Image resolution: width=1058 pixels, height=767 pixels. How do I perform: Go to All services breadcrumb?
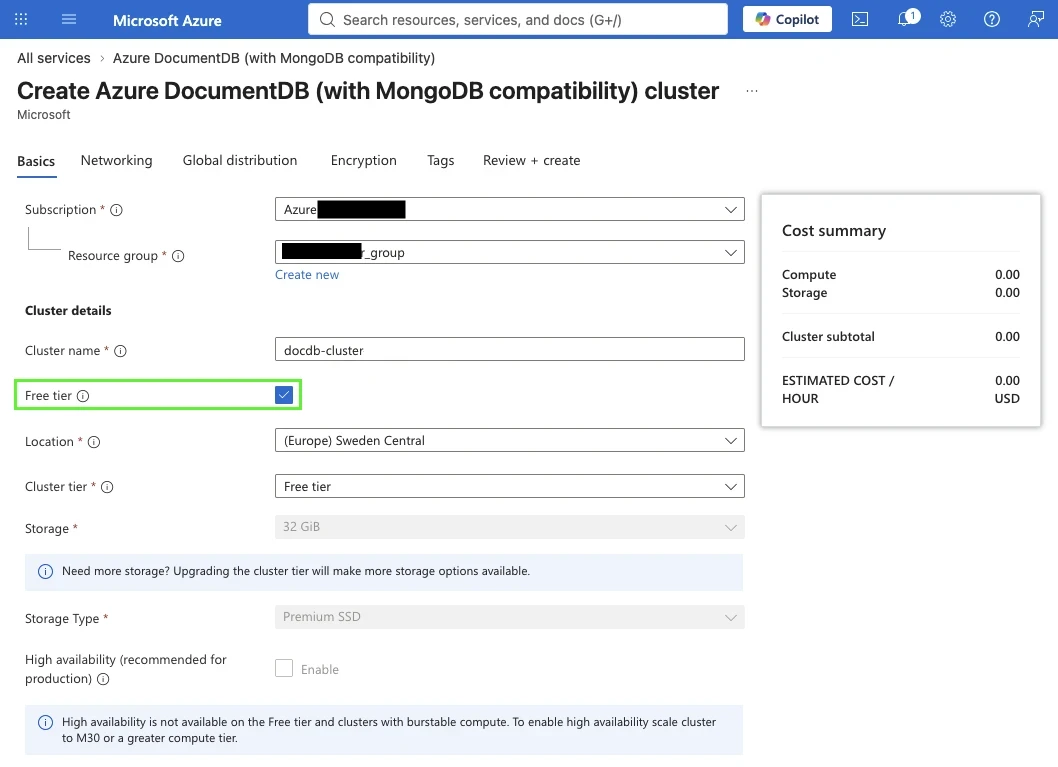(x=53, y=58)
